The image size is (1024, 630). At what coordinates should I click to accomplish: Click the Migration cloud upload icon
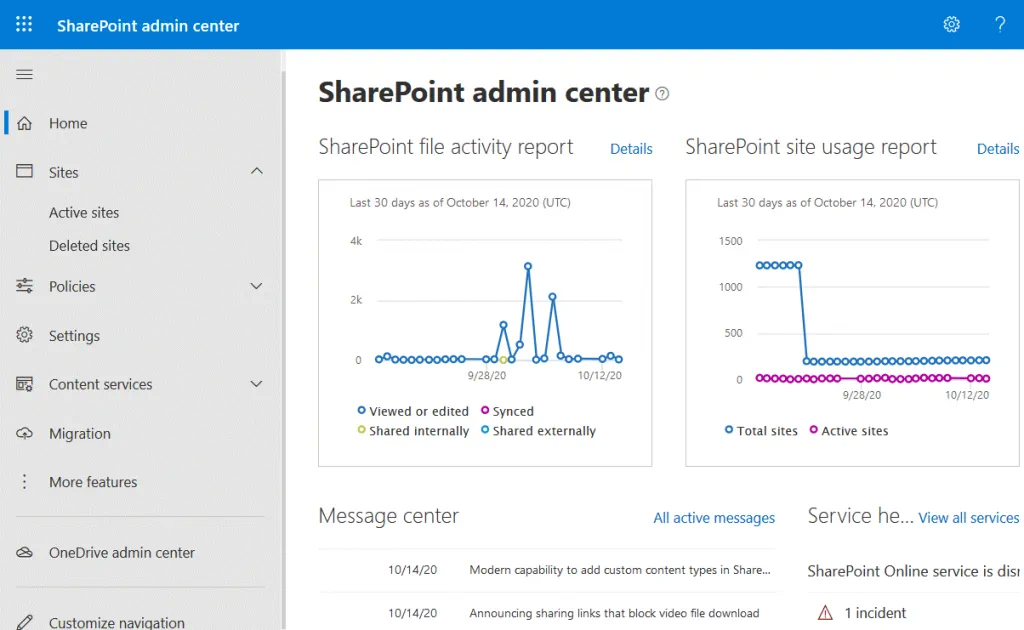(26, 433)
